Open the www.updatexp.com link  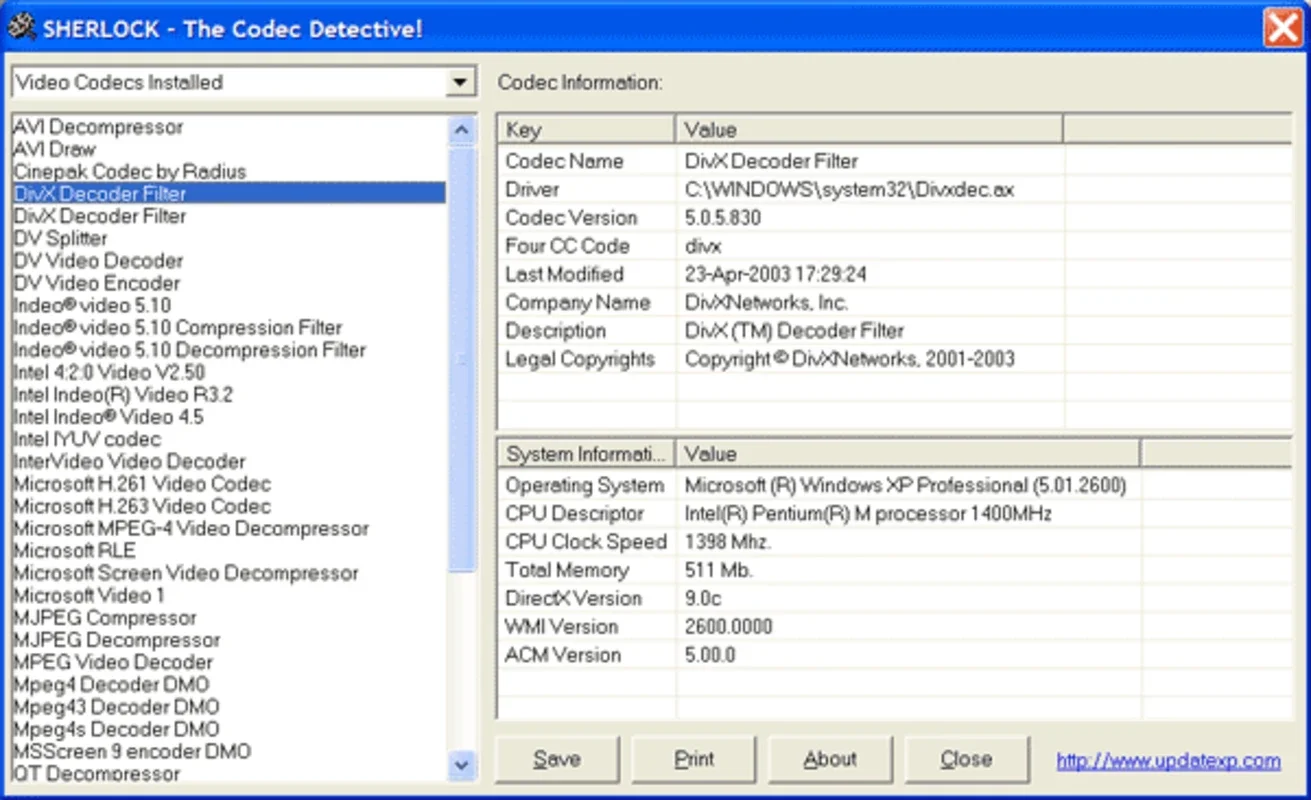(x=1168, y=761)
